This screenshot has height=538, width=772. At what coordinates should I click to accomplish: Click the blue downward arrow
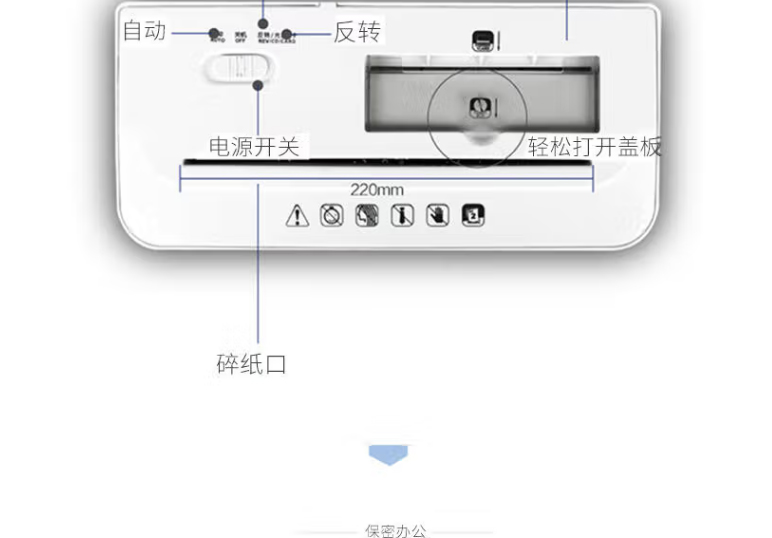(x=388, y=455)
